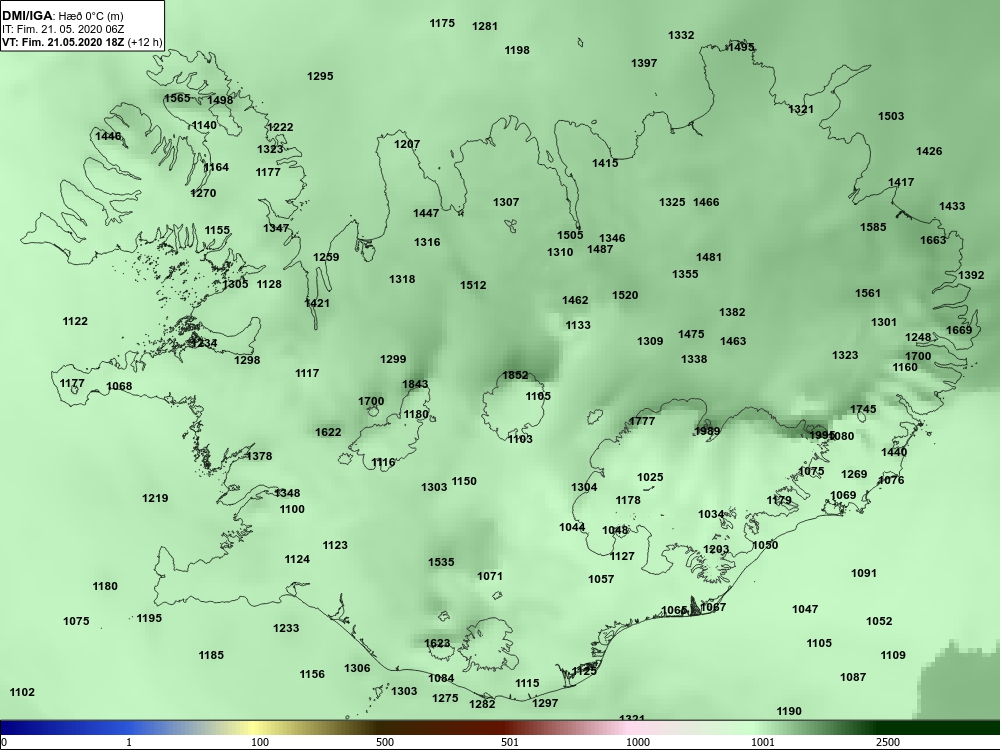This screenshot has width=1000, height=750.
Task: Click the map value 1025
Action: coord(651,477)
